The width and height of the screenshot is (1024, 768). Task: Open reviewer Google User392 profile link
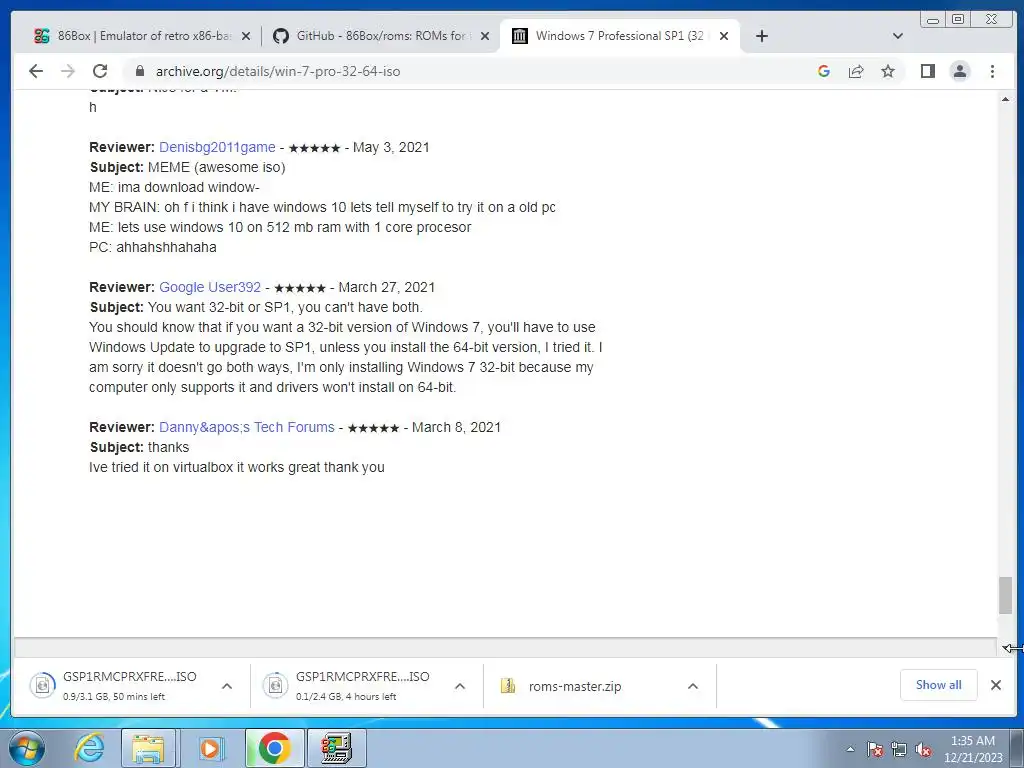click(x=210, y=287)
